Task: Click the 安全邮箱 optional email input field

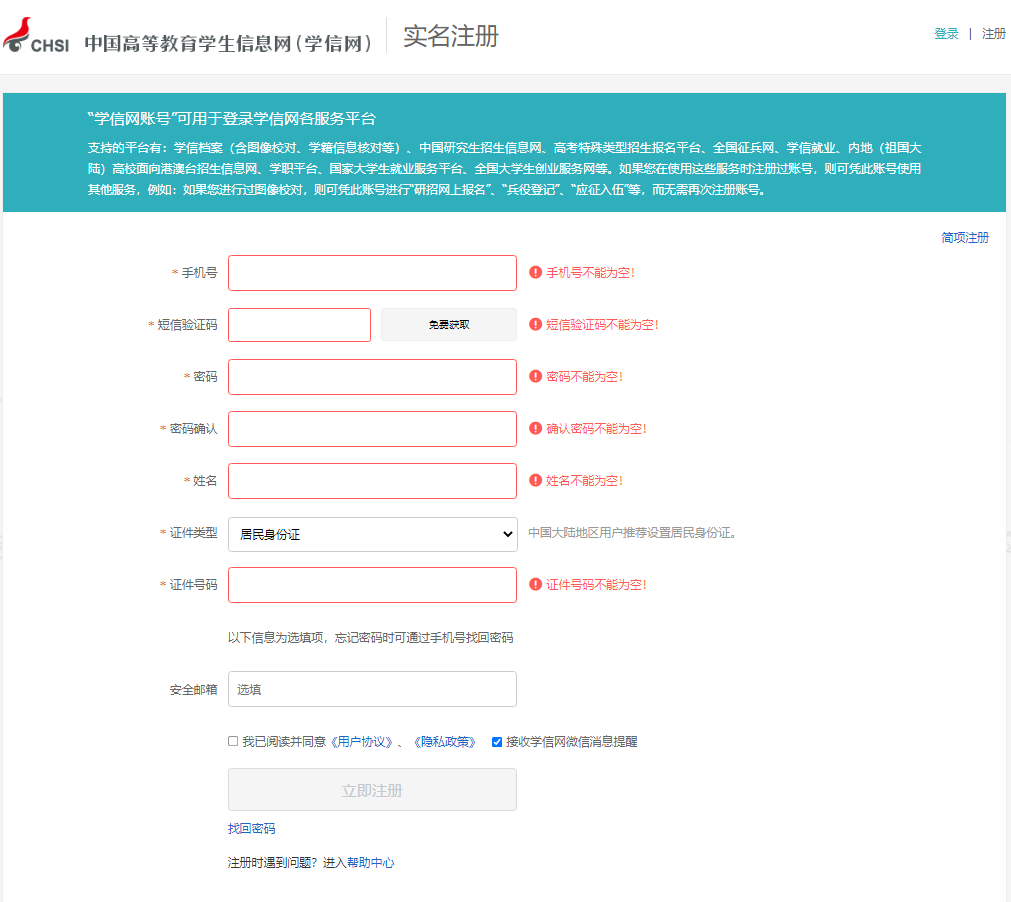Action: (372, 688)
